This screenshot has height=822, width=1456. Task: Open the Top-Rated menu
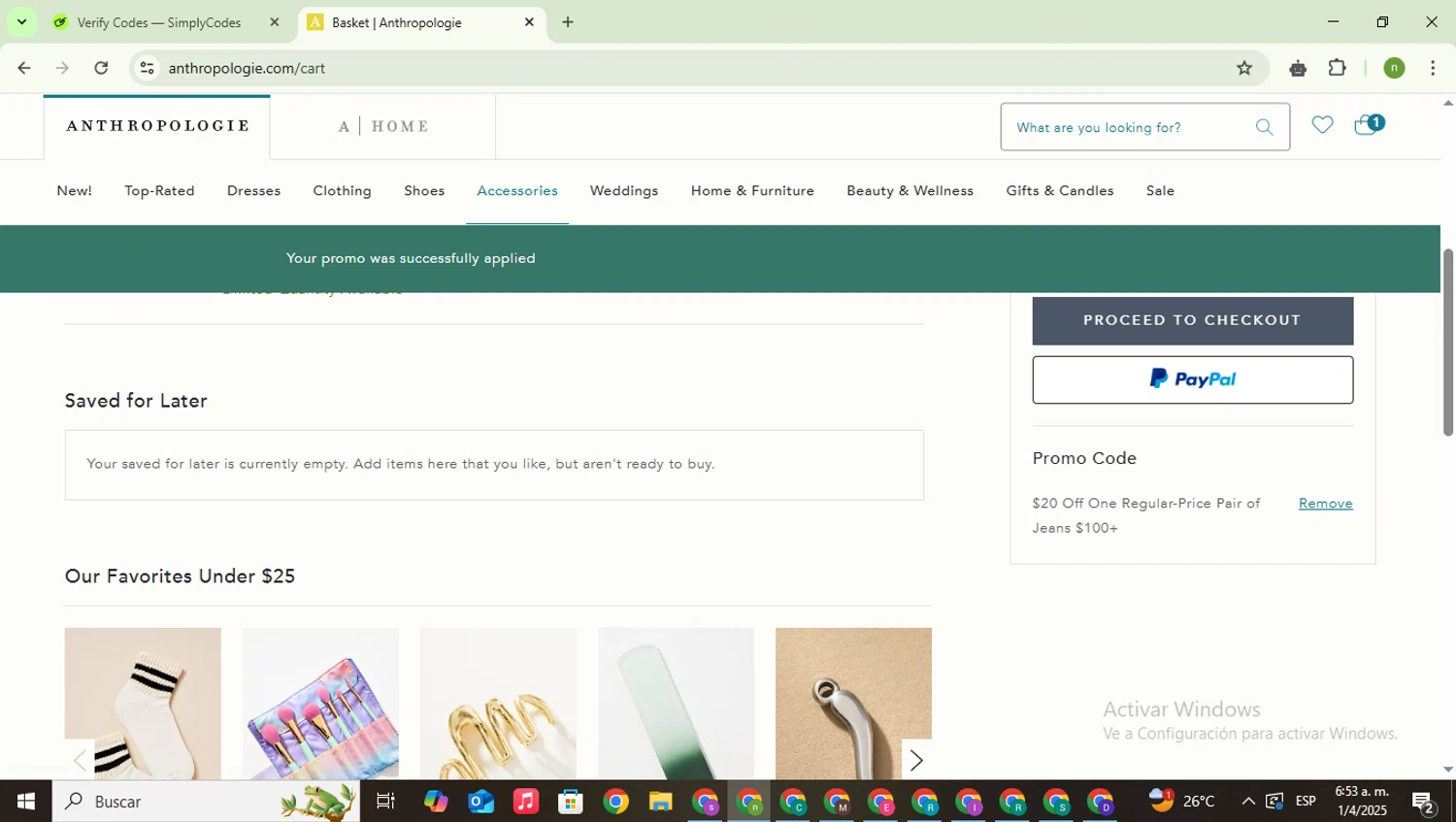point(159,191)
